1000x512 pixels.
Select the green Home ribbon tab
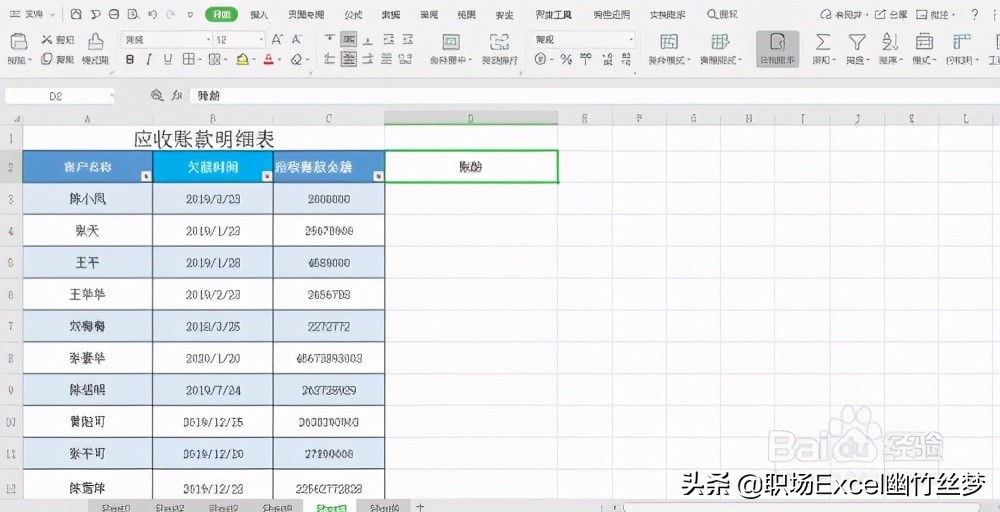tap(221, 14)
